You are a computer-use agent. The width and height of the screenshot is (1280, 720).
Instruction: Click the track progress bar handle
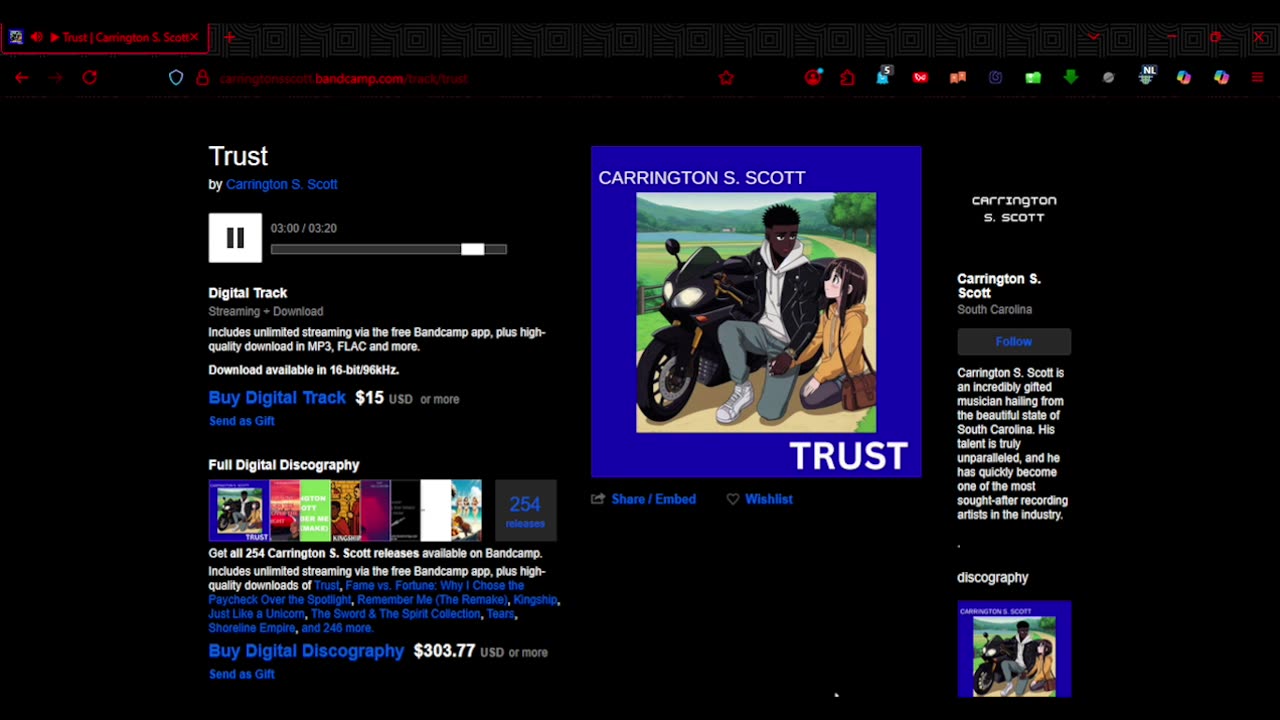coord(472,249)
